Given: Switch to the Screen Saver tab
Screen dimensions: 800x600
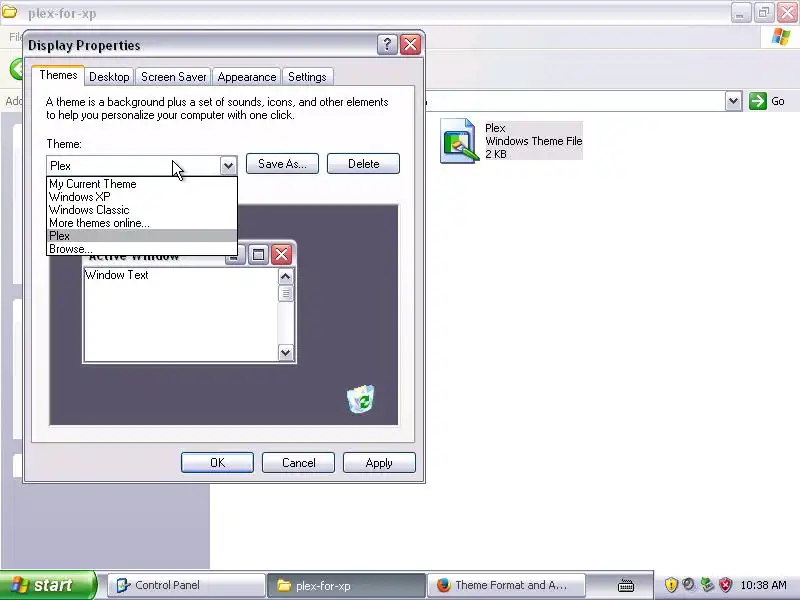Looking at the screenshot, I should pos(173,77).
